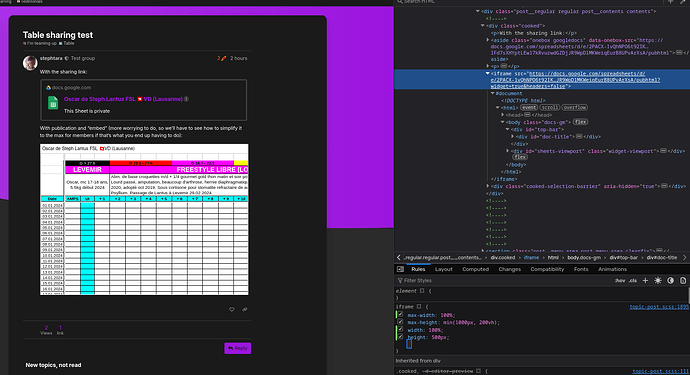Expand the div id doc-title node
Viewport: 690px width, 375px height.
pos(512,136)
